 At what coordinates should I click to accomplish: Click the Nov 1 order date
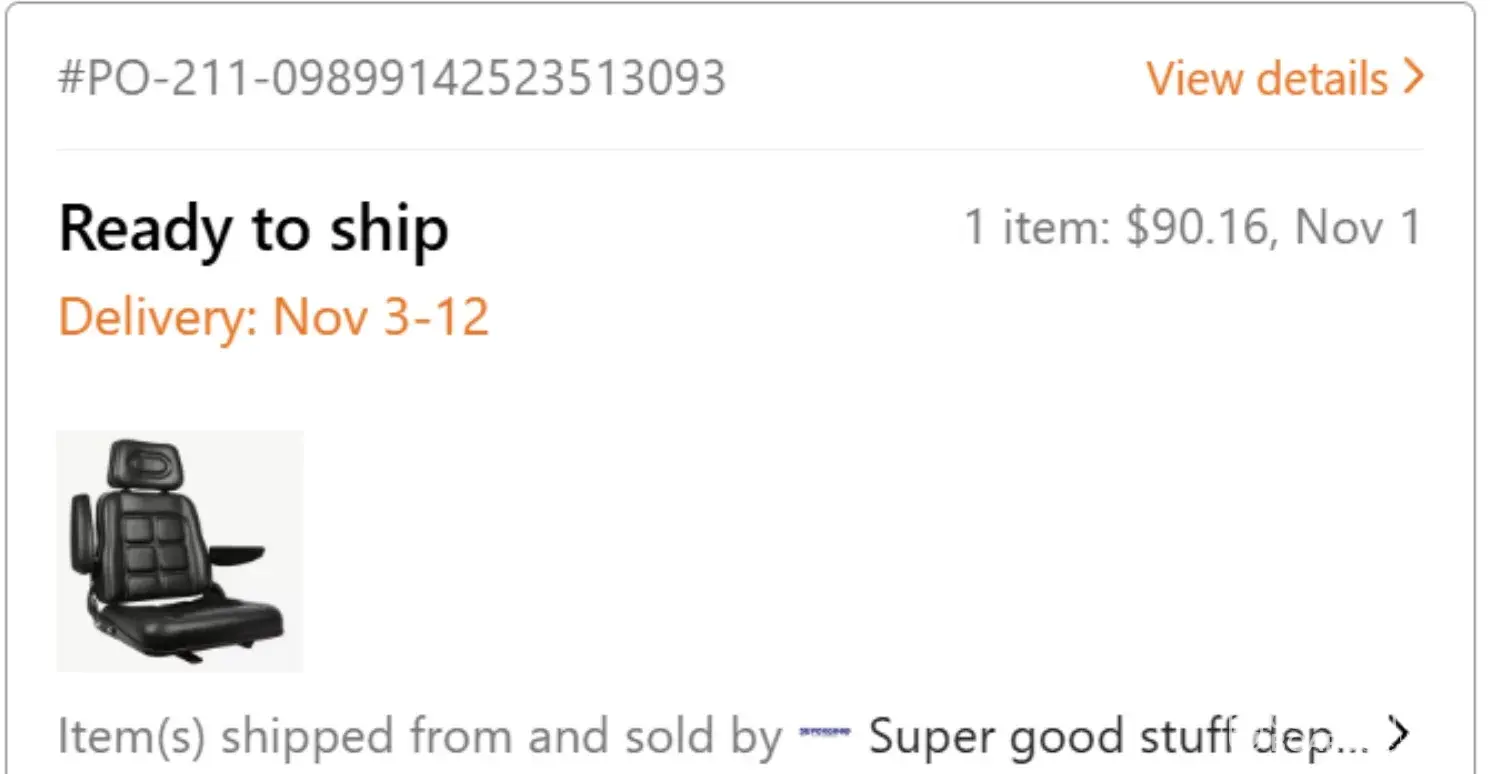pyautogui.click(x=1357, y=227)
